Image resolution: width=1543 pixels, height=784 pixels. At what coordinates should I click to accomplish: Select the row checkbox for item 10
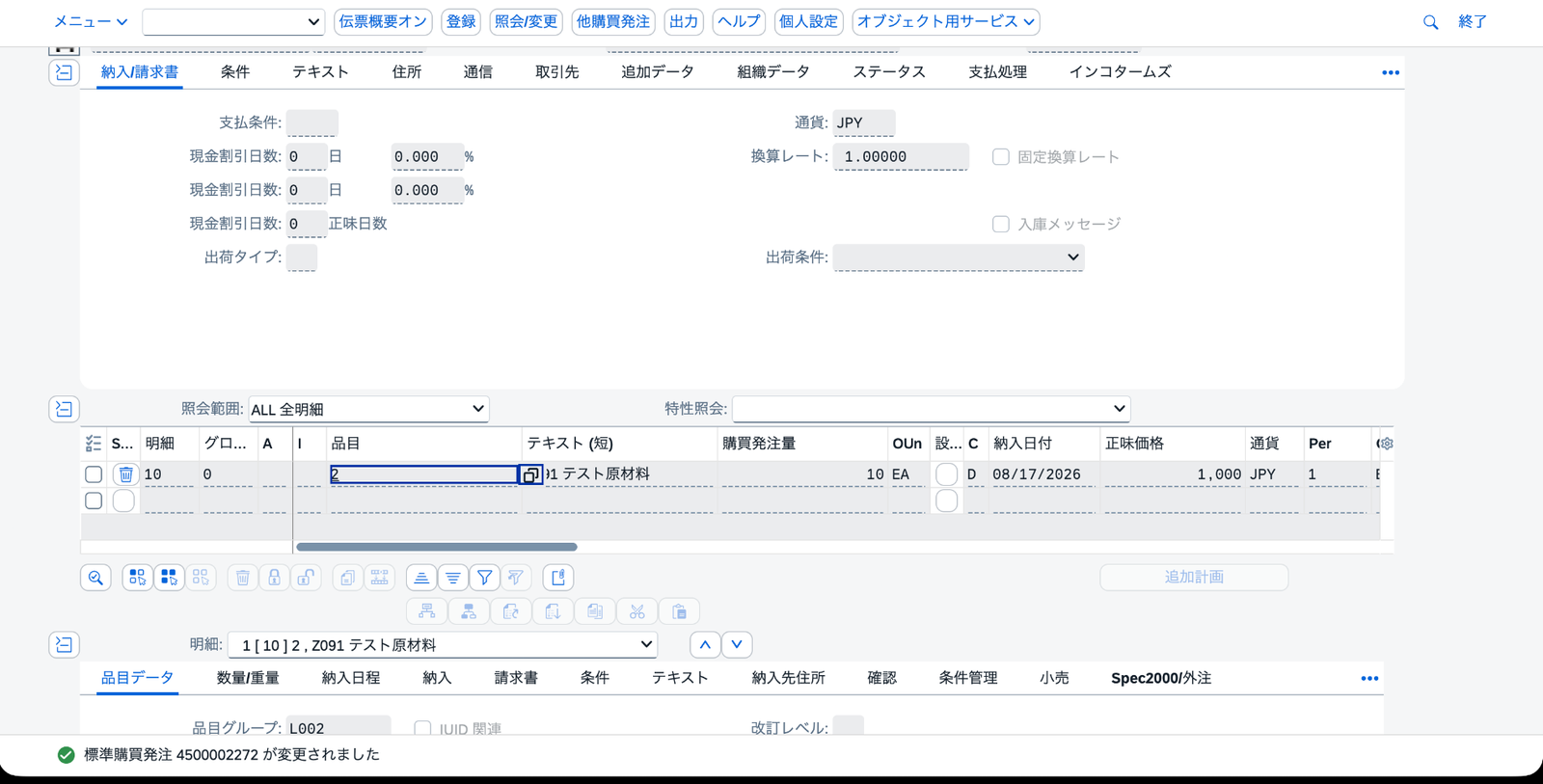point(94,474)
